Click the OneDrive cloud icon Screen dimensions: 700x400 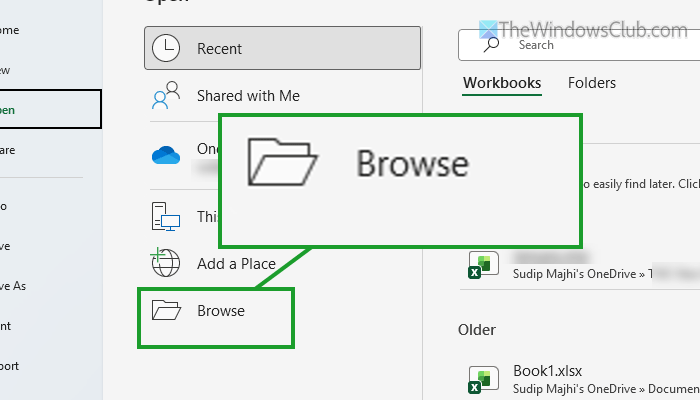(x=166, y=155)
